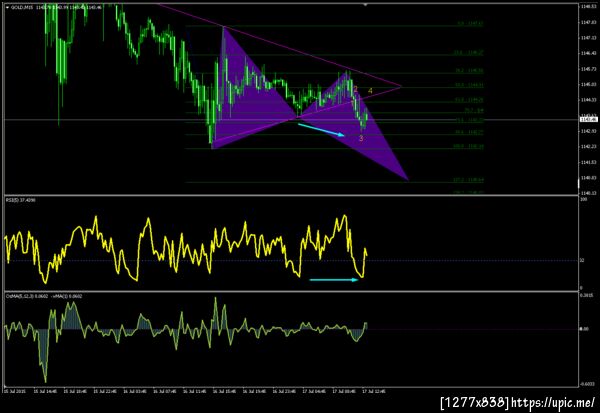Click the current price tag 1143.46
This screenshot has width=600, height=413.
[x=589, y=120]
